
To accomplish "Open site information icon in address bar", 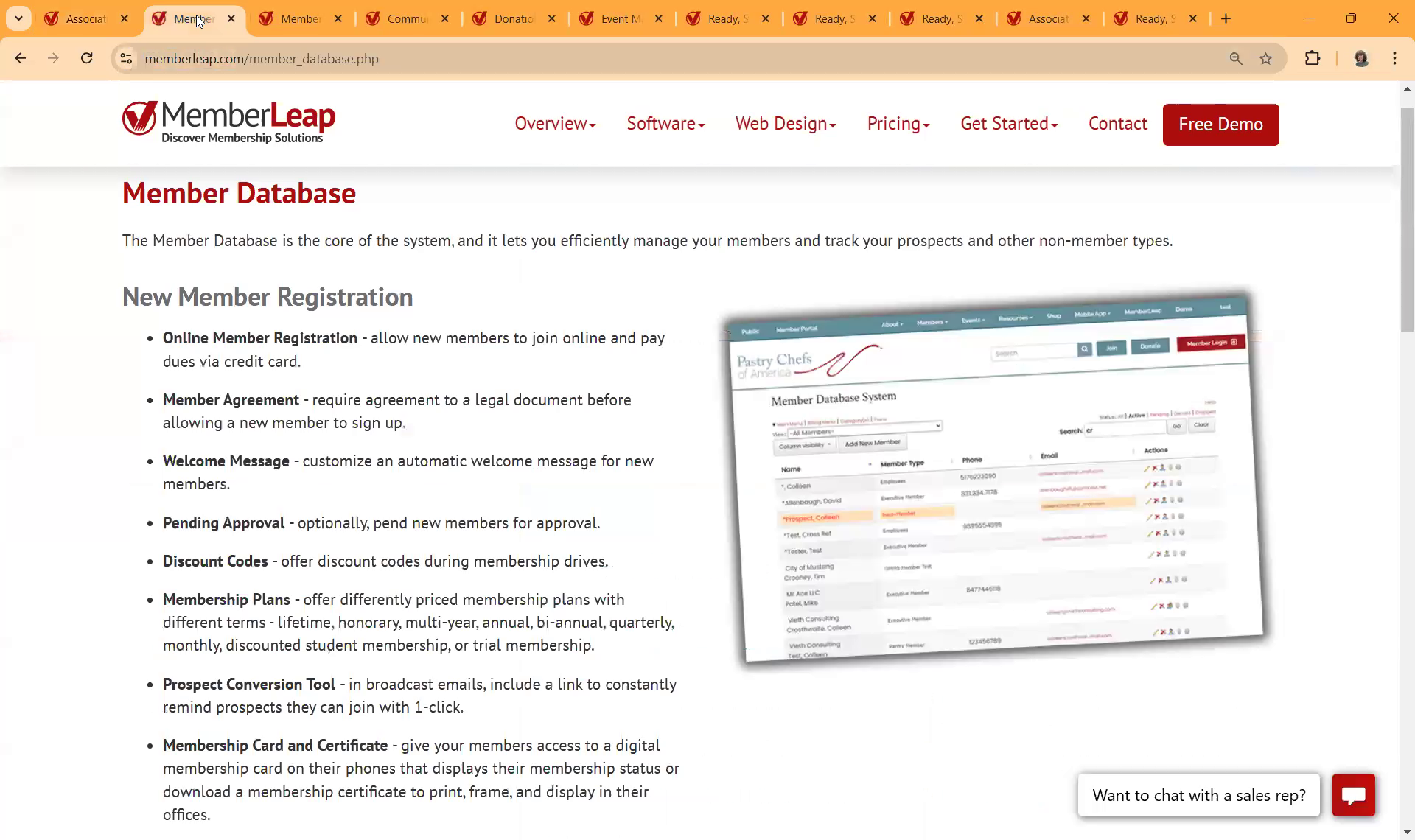I will click(126, 58).
